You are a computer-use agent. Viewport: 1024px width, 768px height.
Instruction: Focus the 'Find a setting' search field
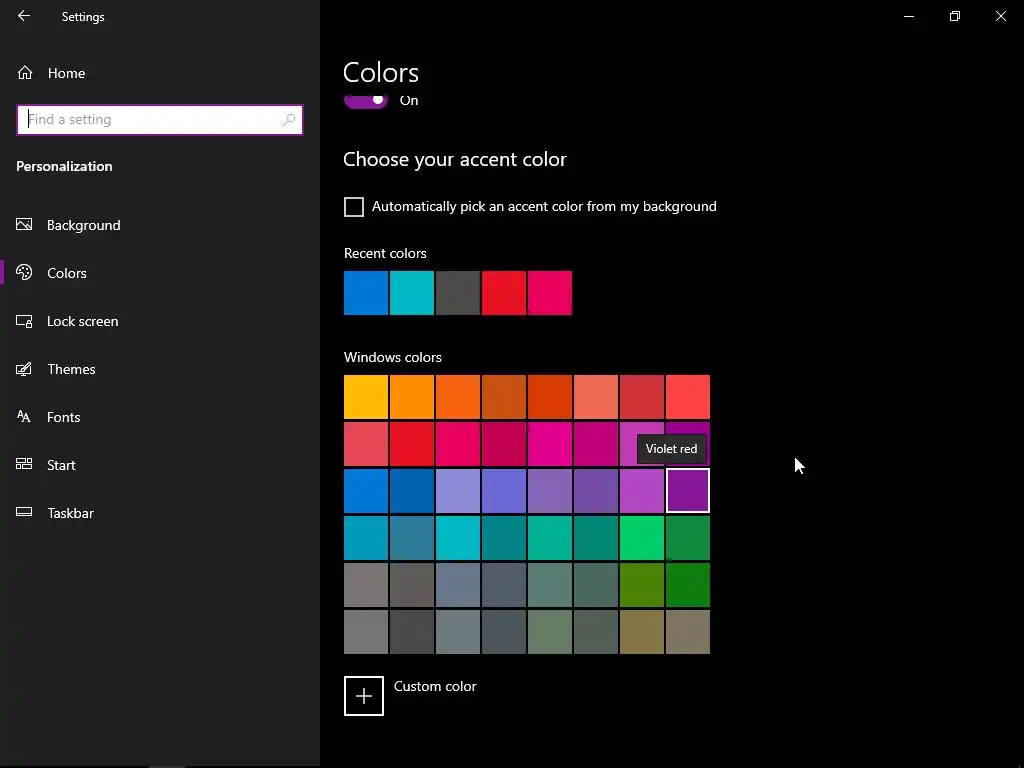coord(160,120)
